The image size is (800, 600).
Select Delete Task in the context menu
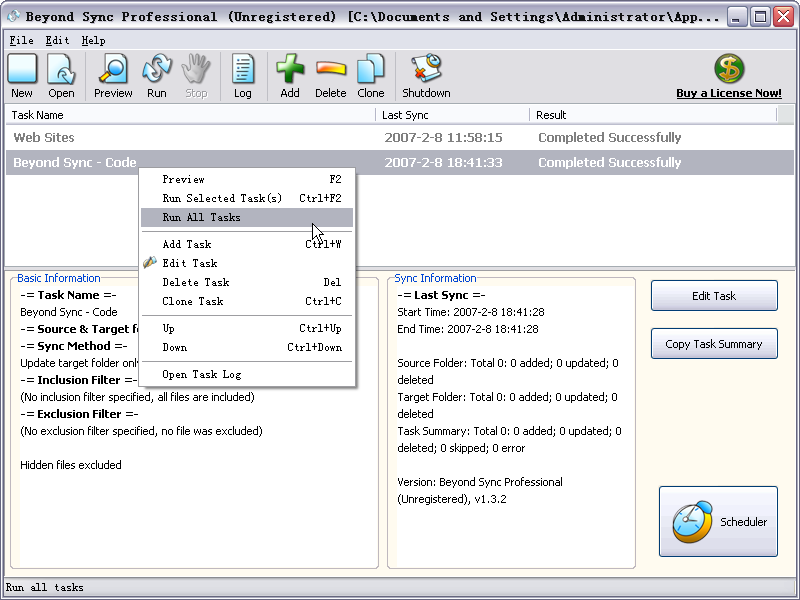(247, 282)
